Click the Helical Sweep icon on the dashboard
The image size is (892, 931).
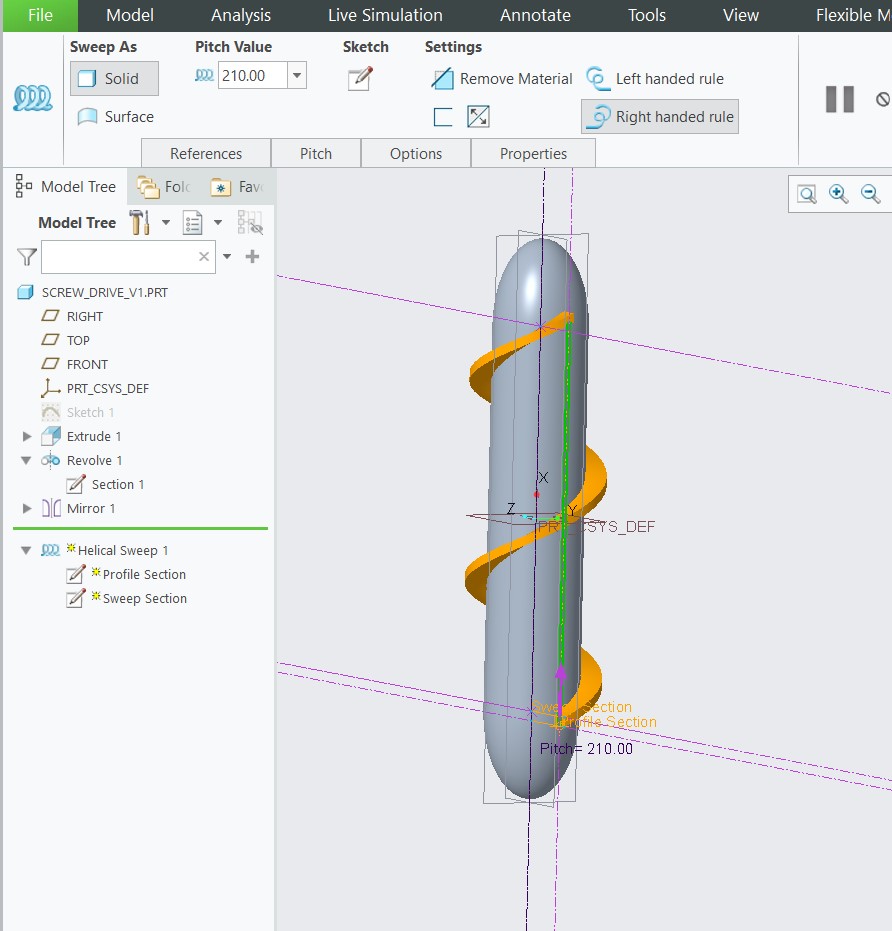33,98
